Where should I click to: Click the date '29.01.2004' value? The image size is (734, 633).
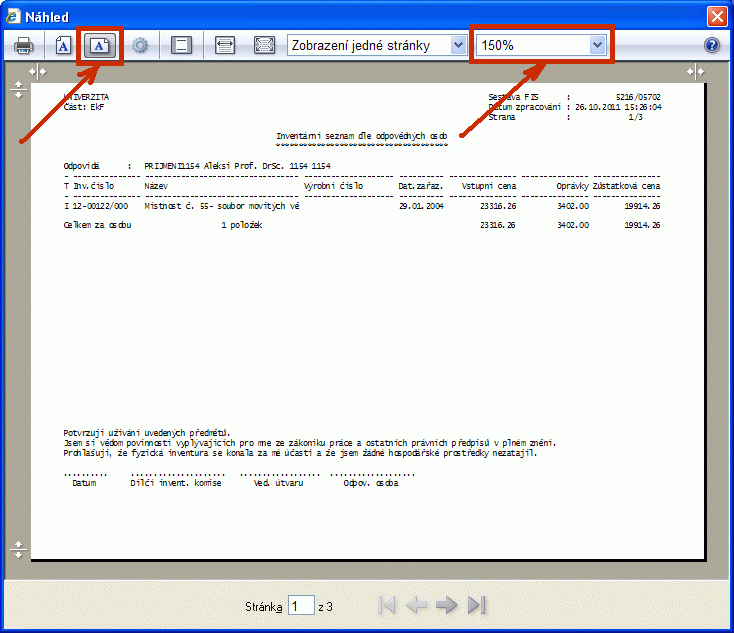click(x=421, y=206)
